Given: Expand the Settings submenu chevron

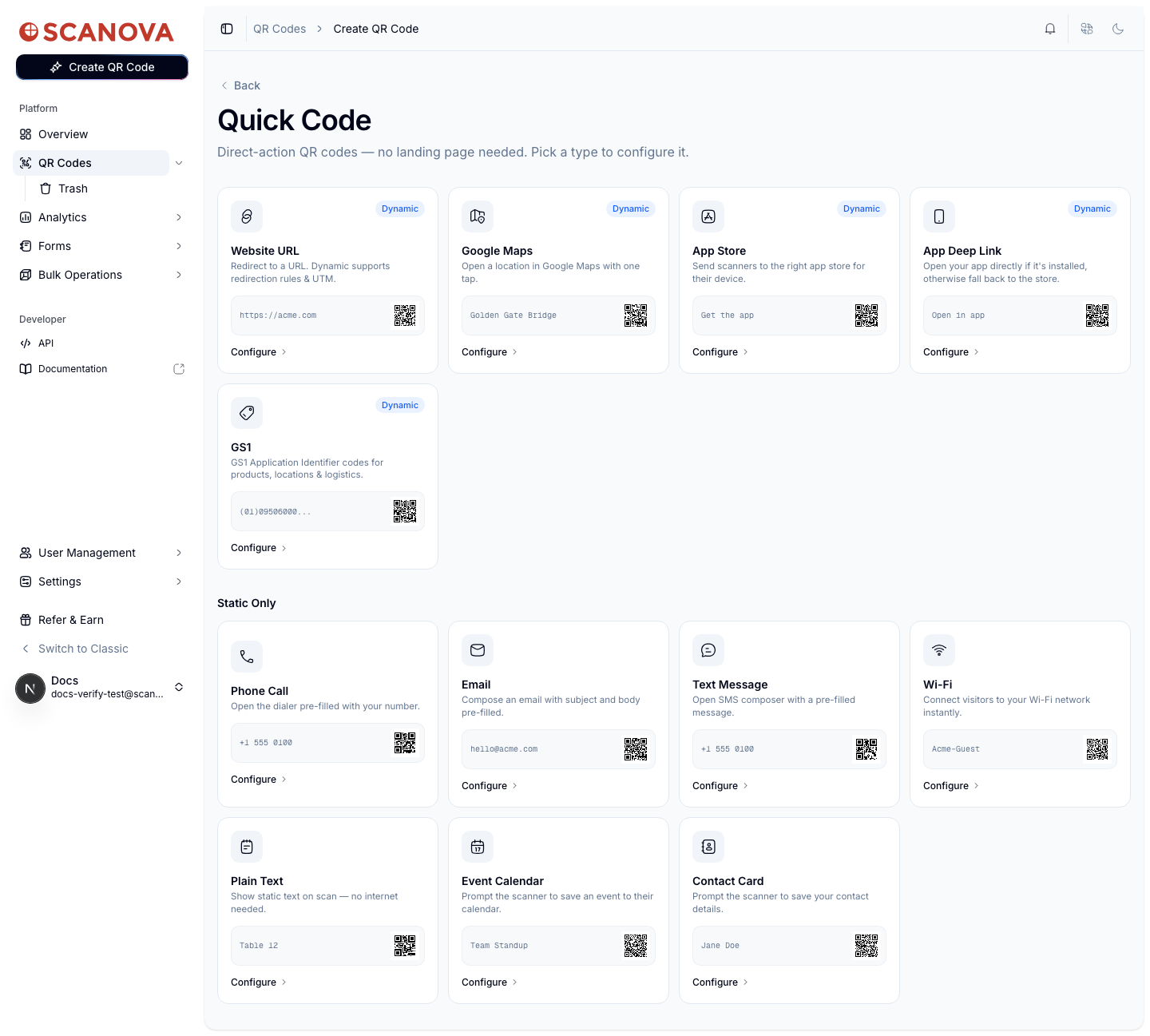Looking at the screenshot, I should point(179,582).
